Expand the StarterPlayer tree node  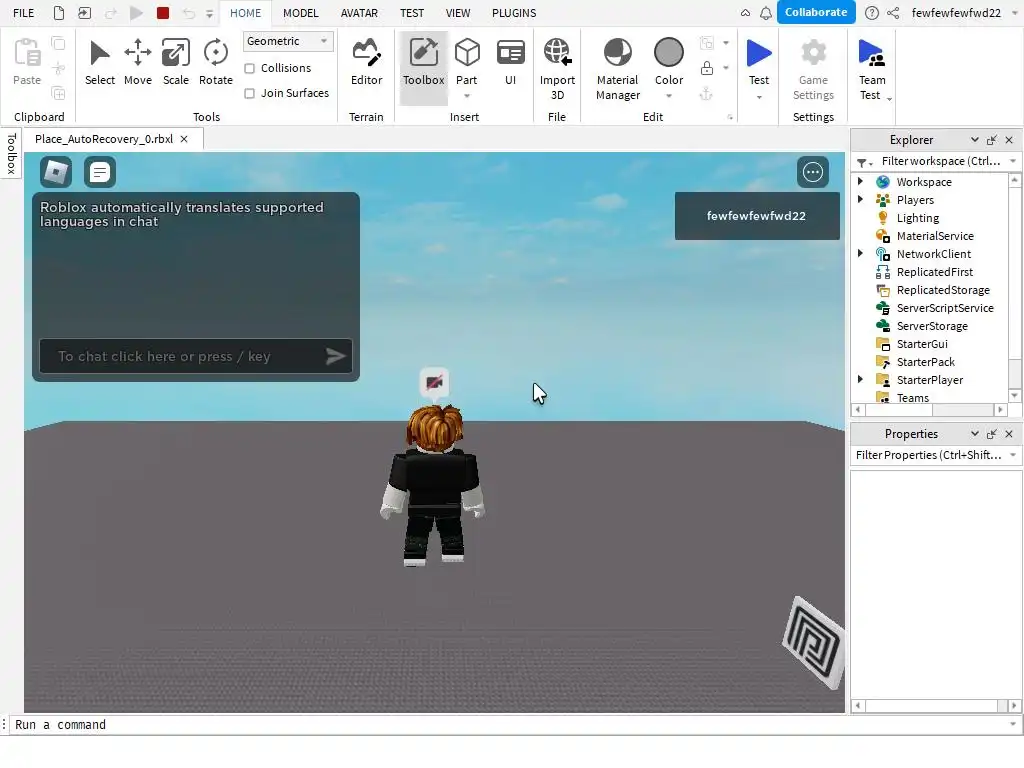[860, 379]
